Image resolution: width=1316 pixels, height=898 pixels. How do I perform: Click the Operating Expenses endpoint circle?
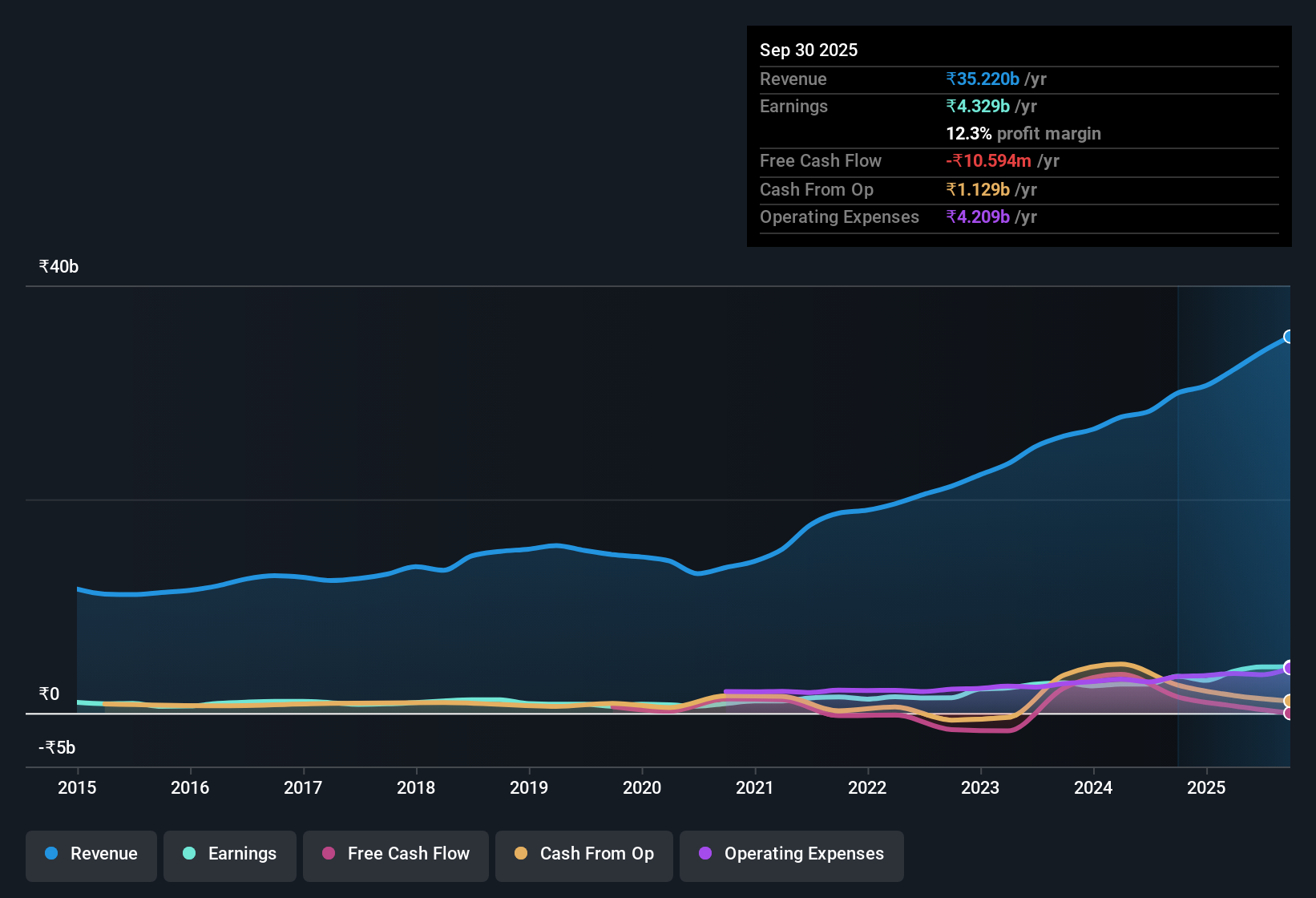tap(1289, 667)
